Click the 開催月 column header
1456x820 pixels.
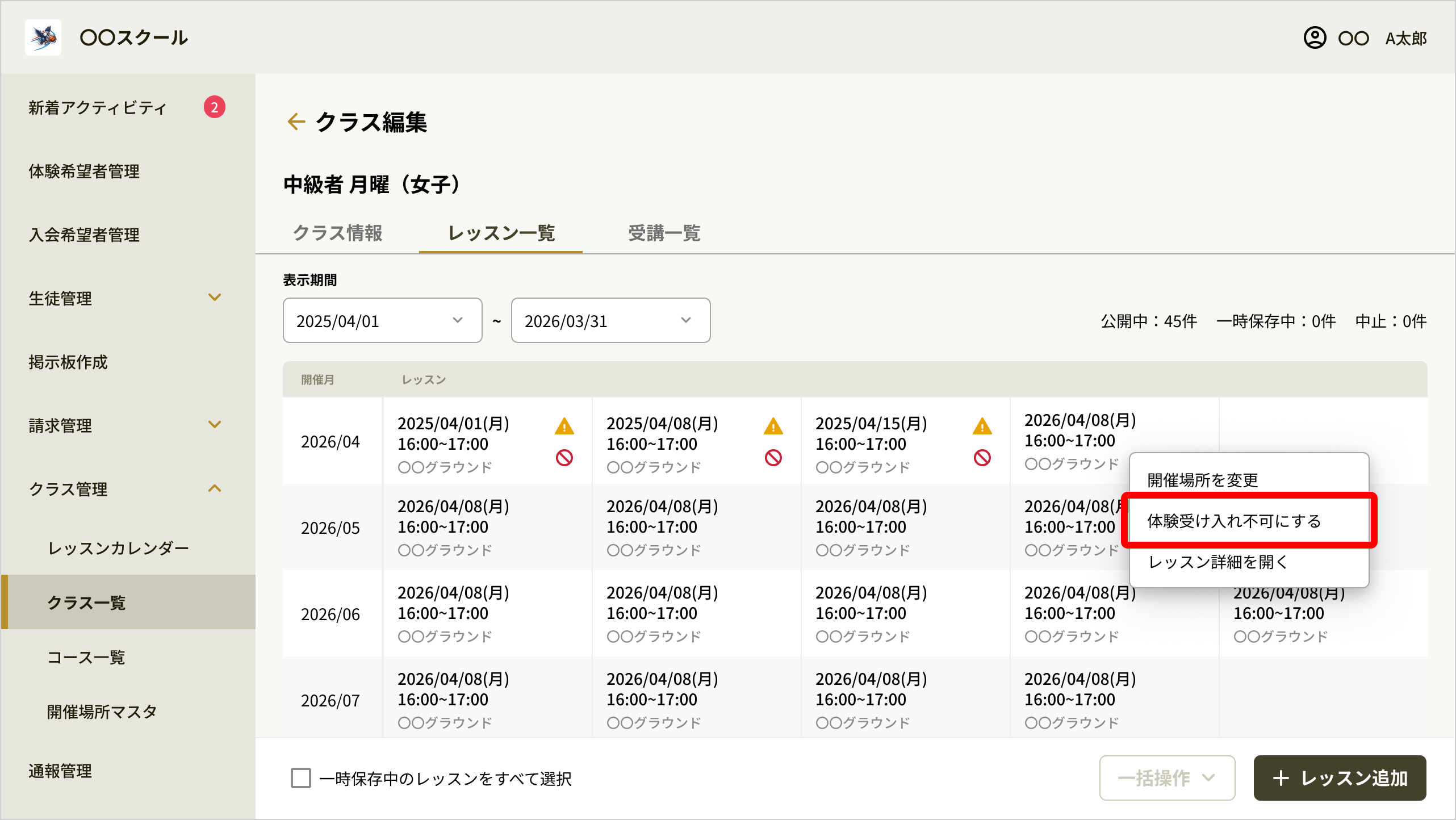[x=317, y=379]
